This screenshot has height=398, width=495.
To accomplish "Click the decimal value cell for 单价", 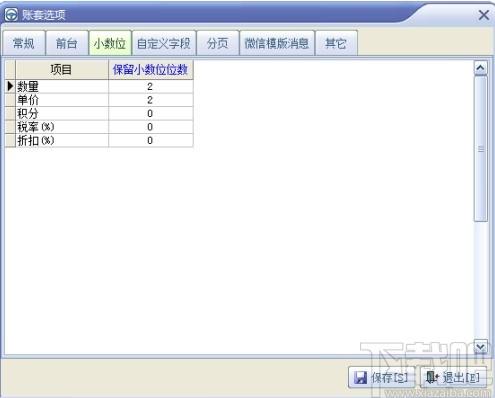I will click(151, 100).
